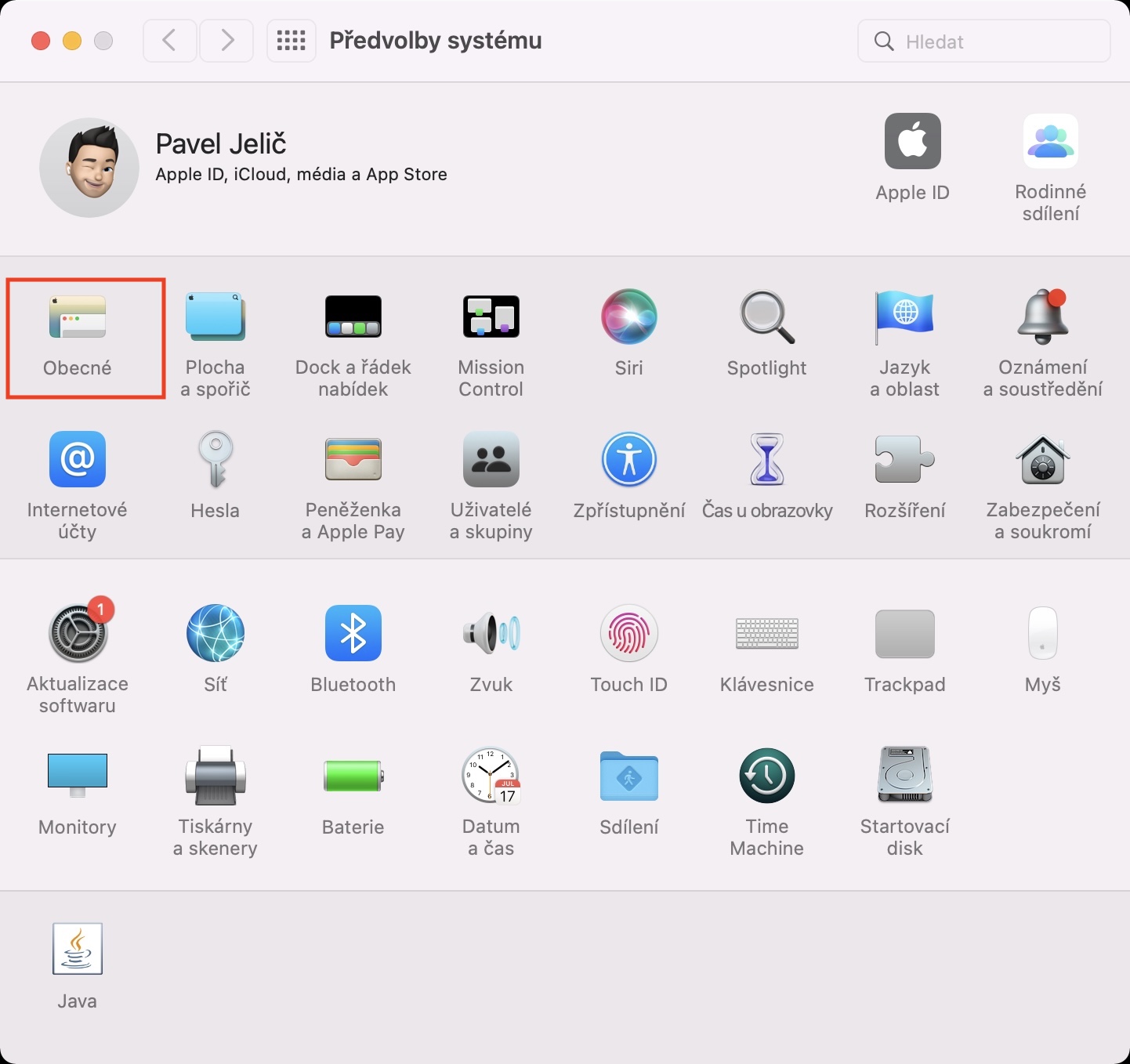Open Siri preferences
Image resolution: width=1130 pixels, height=1064 pixels.
[x=629, y=317]
